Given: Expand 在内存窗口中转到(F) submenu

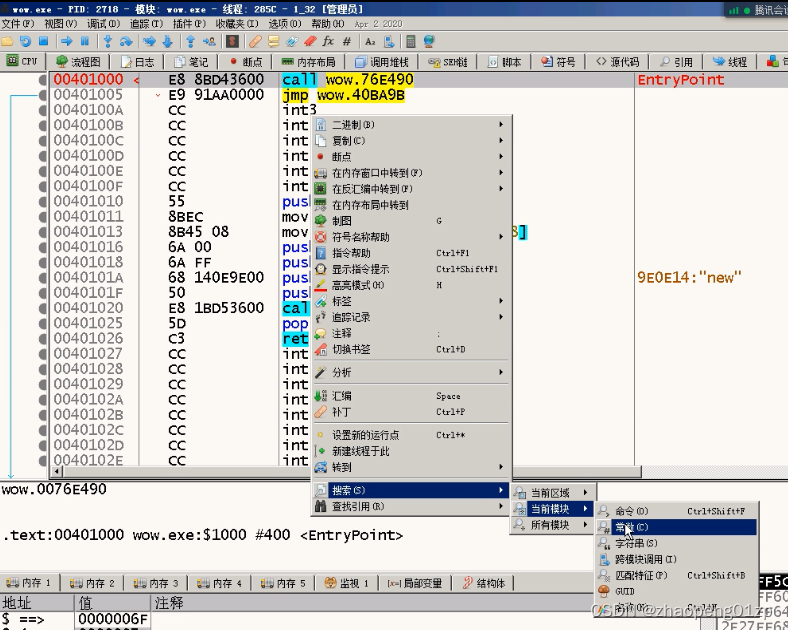Looking at the screenshot, I should [x=410, y=173].
